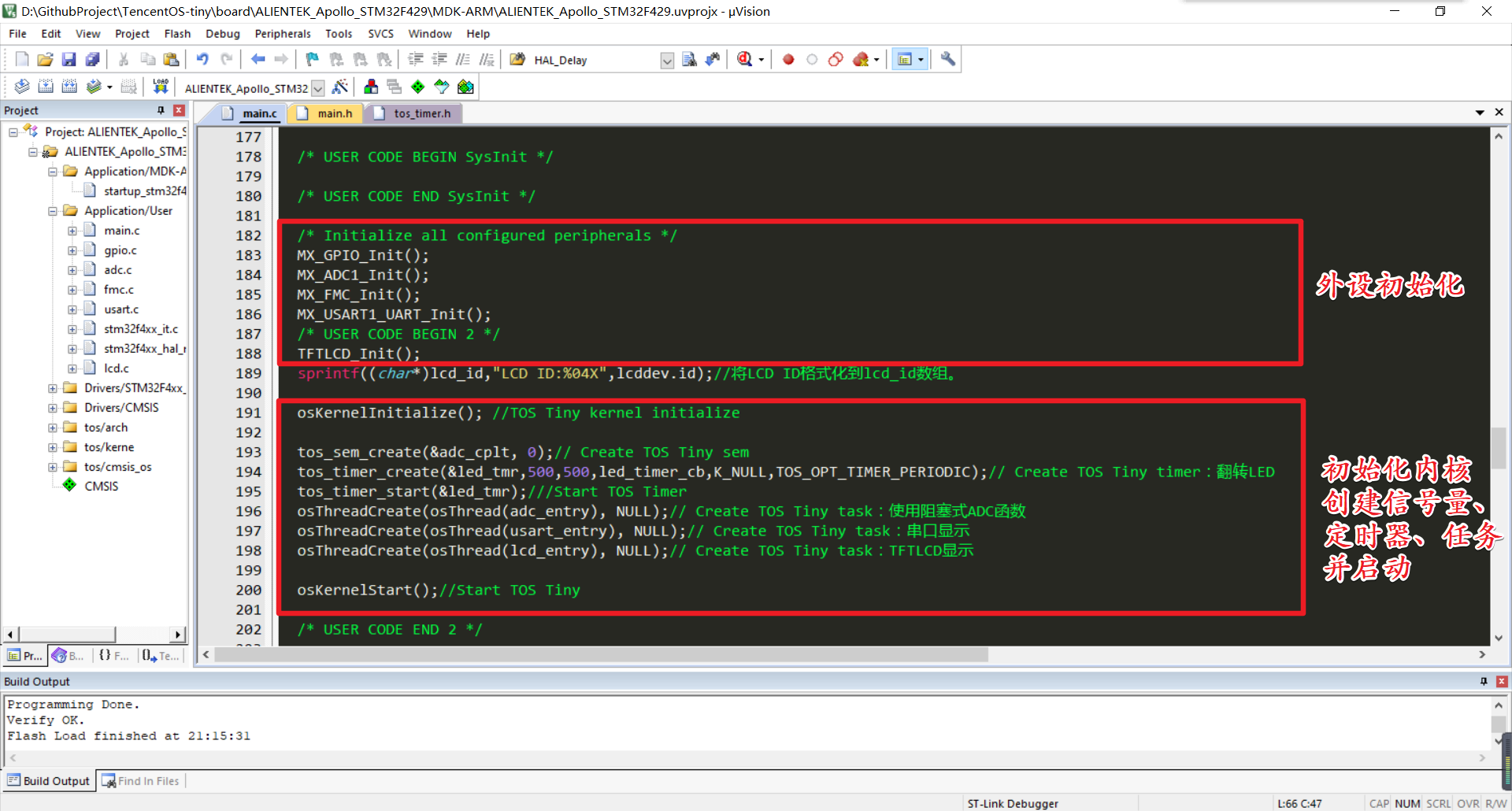Switch to the tos_timer.h tab
Screen dimensions: 1512x811
pos(421,113)
